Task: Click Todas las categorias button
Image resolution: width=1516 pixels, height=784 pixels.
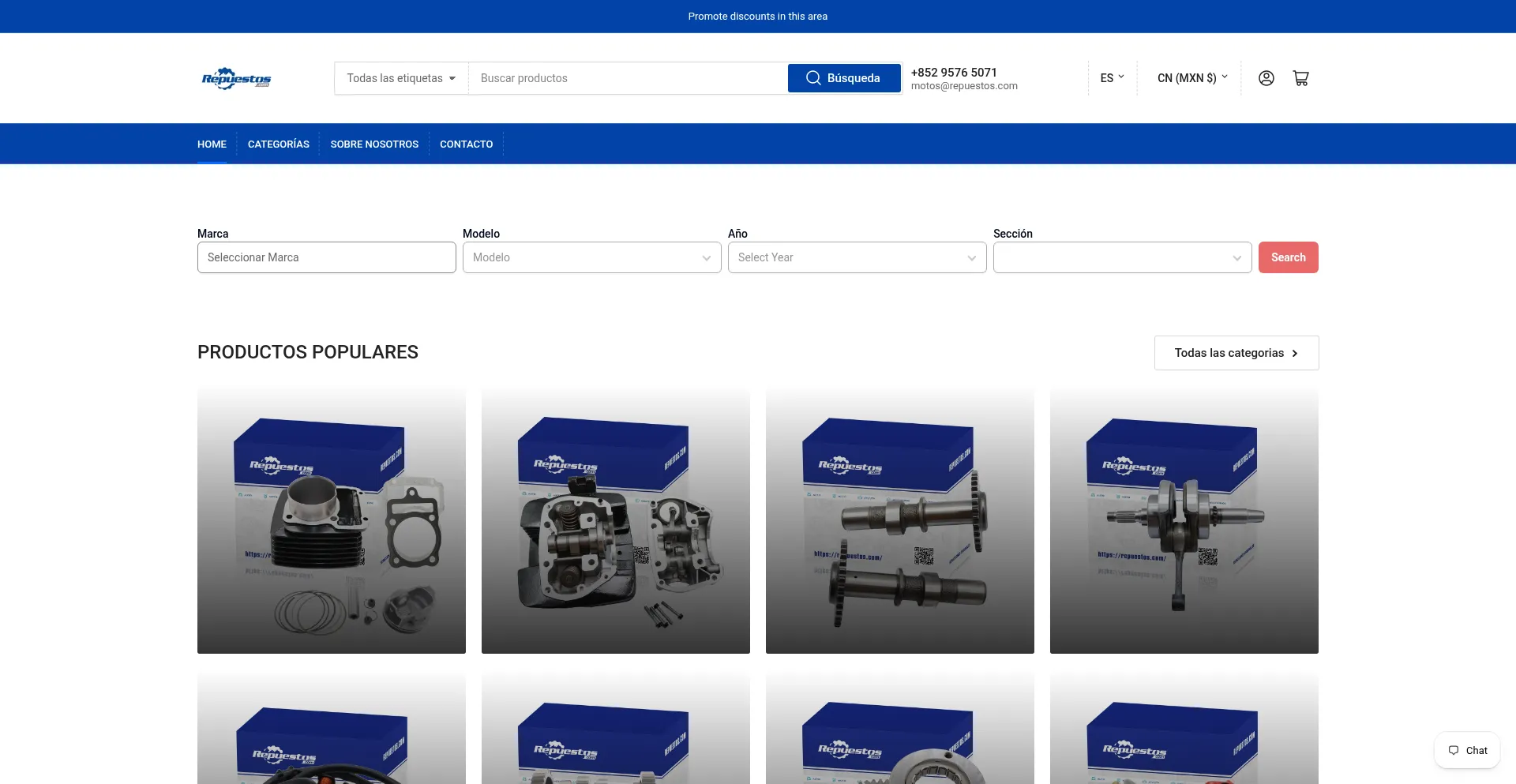Action: 1236,353
